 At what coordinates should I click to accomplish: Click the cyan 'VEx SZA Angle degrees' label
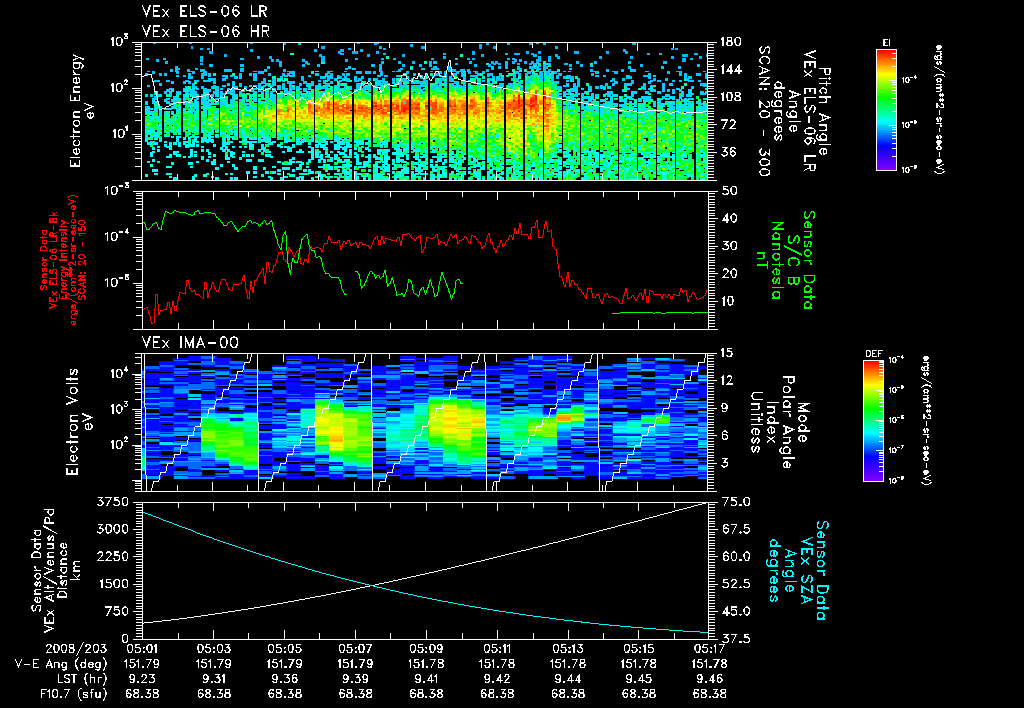click(798, 570)
